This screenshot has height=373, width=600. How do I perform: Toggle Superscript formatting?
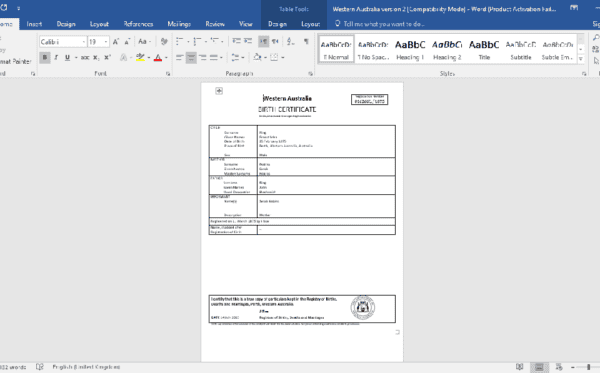tap(108, 57)
